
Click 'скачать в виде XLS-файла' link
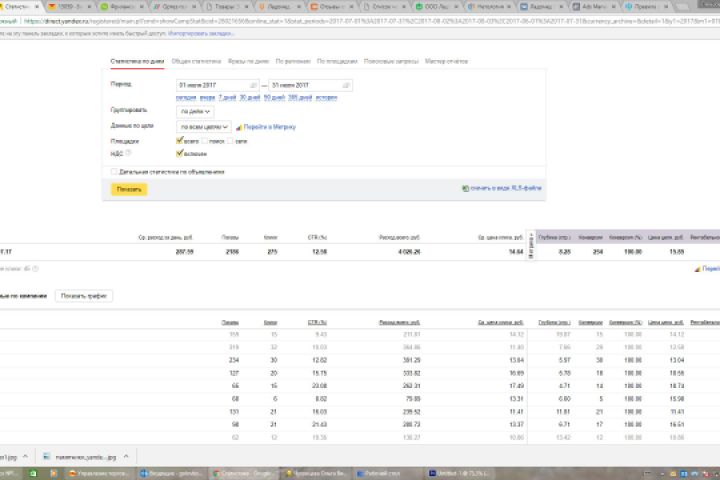click(x=506, y=188)
